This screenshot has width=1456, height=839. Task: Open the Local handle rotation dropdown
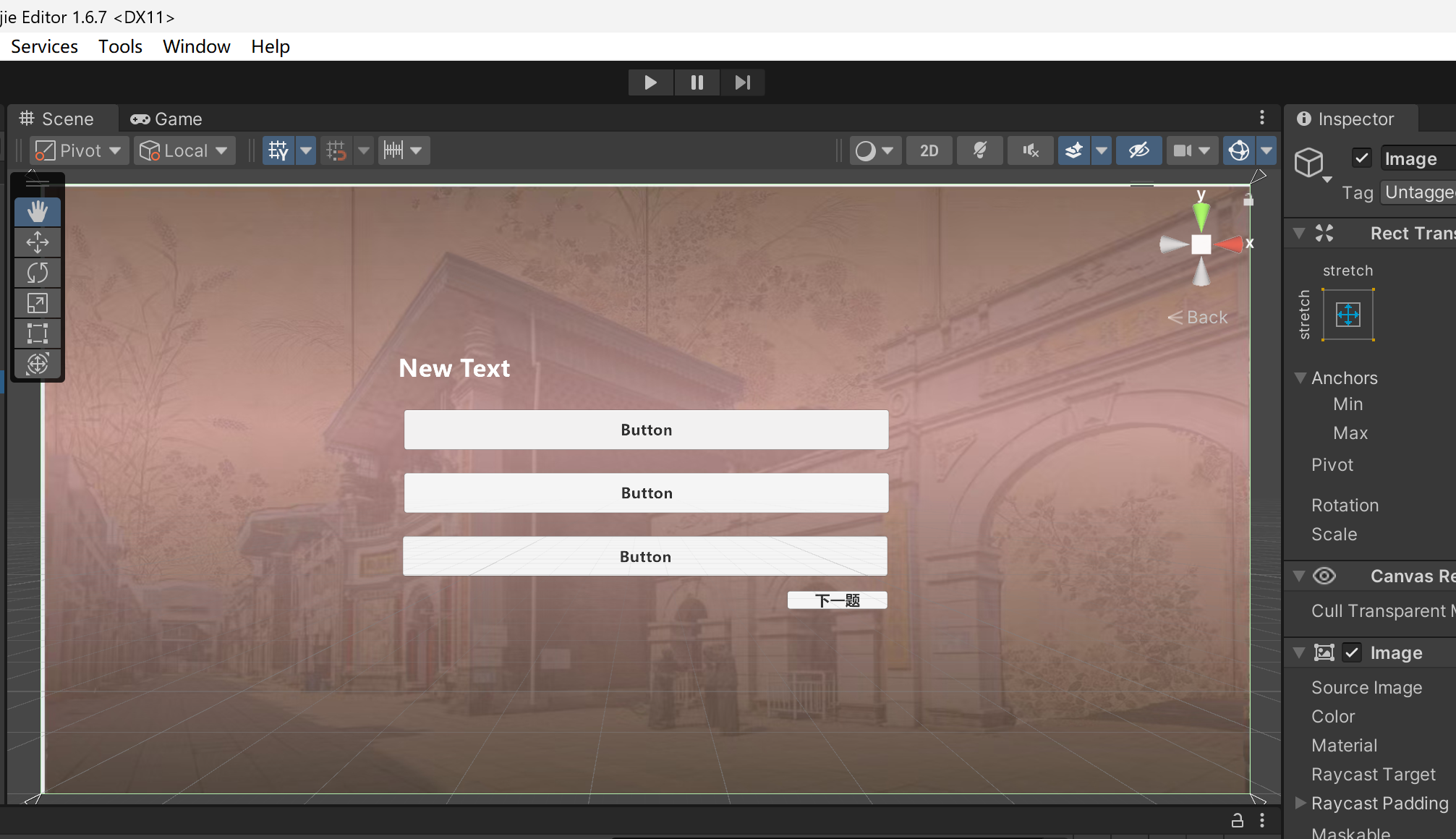(x=184, y=150)
